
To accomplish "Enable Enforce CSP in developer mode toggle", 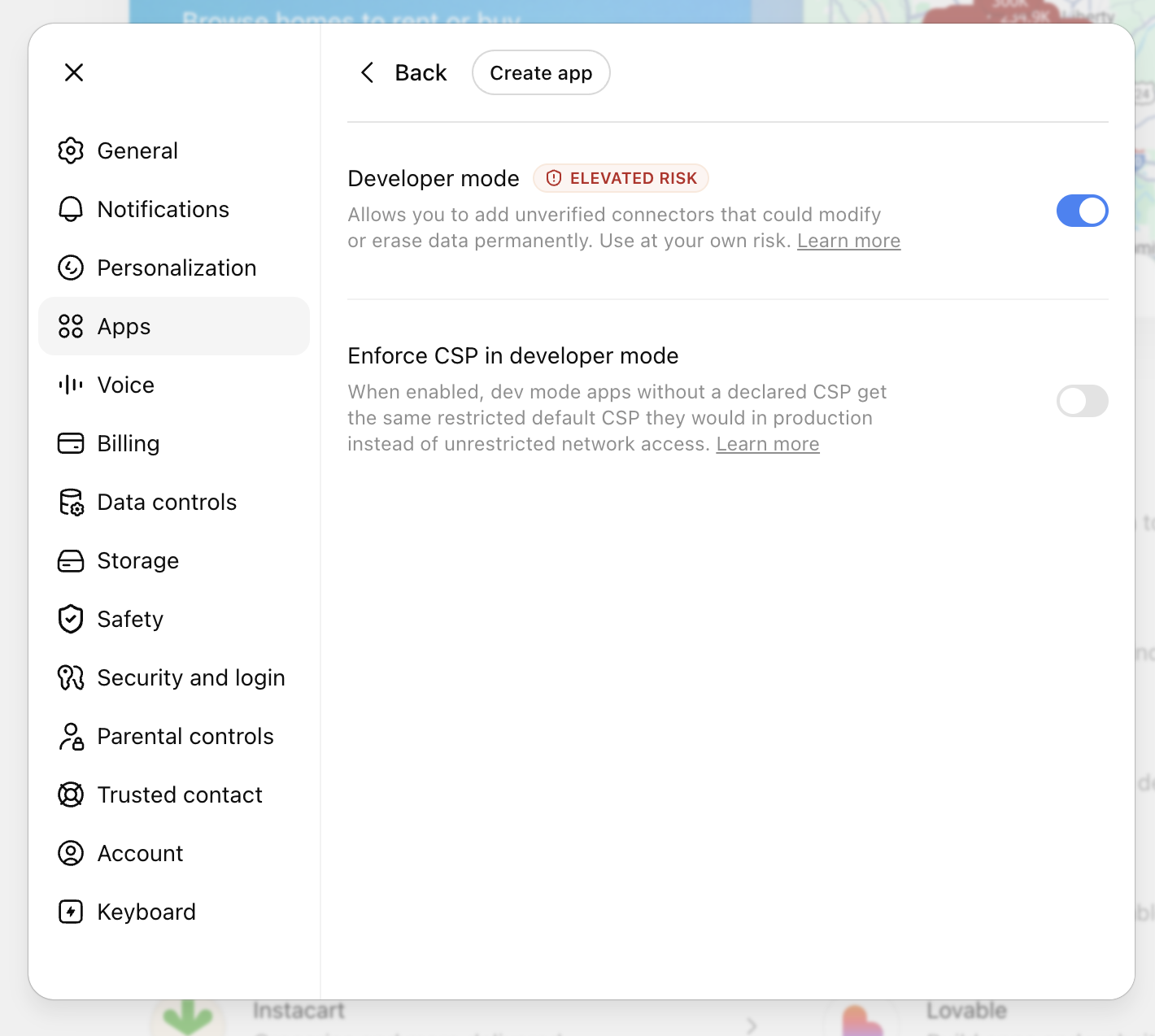I will tap(1082, 401).
